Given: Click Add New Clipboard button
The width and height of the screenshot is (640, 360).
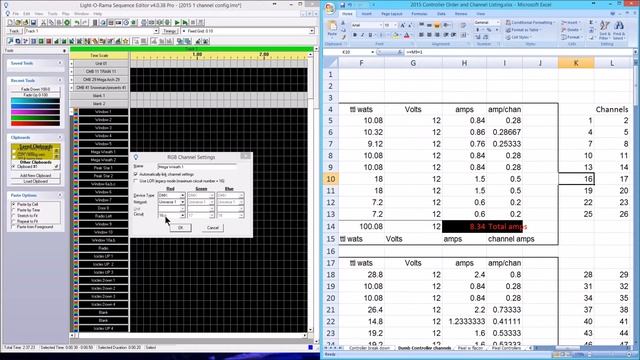Looking at the screenshot, I should (36, 176).
